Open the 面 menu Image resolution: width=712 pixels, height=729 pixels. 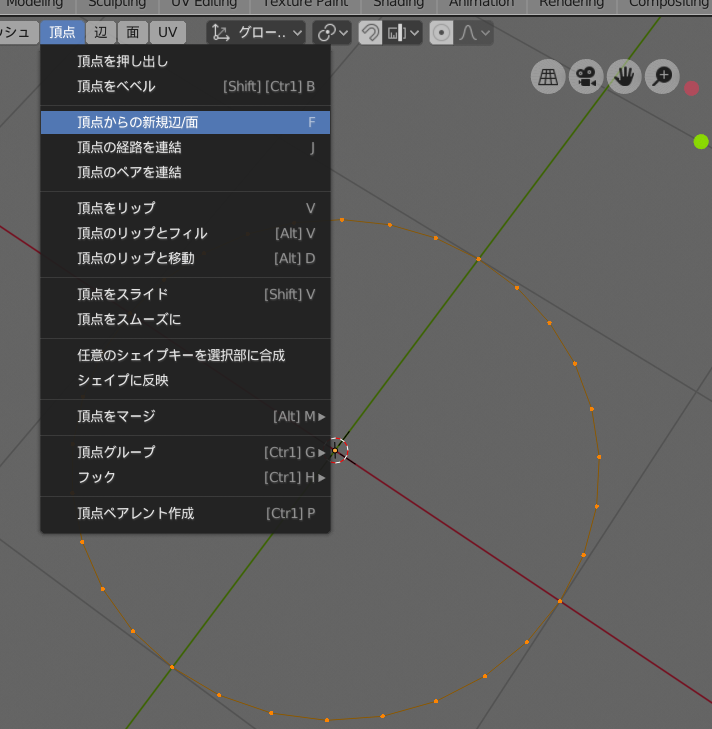133,32
